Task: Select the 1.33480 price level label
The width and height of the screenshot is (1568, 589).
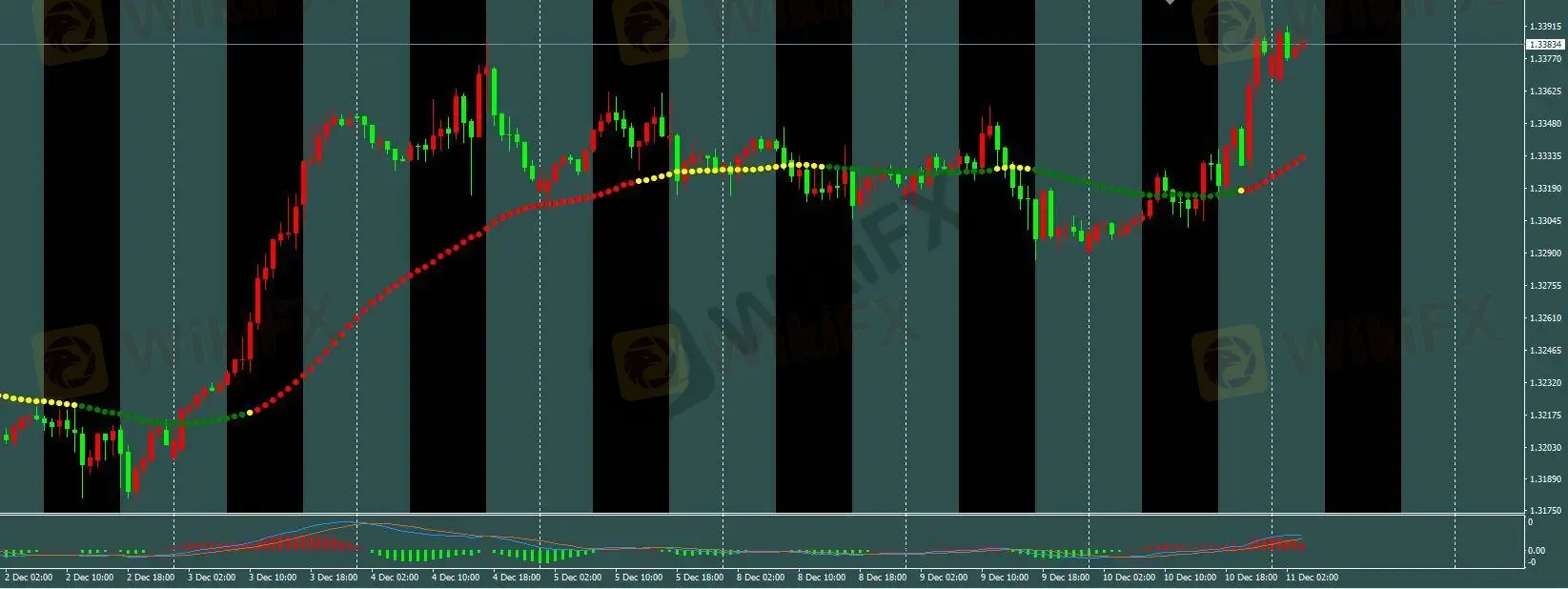Action: (1545, 124)
